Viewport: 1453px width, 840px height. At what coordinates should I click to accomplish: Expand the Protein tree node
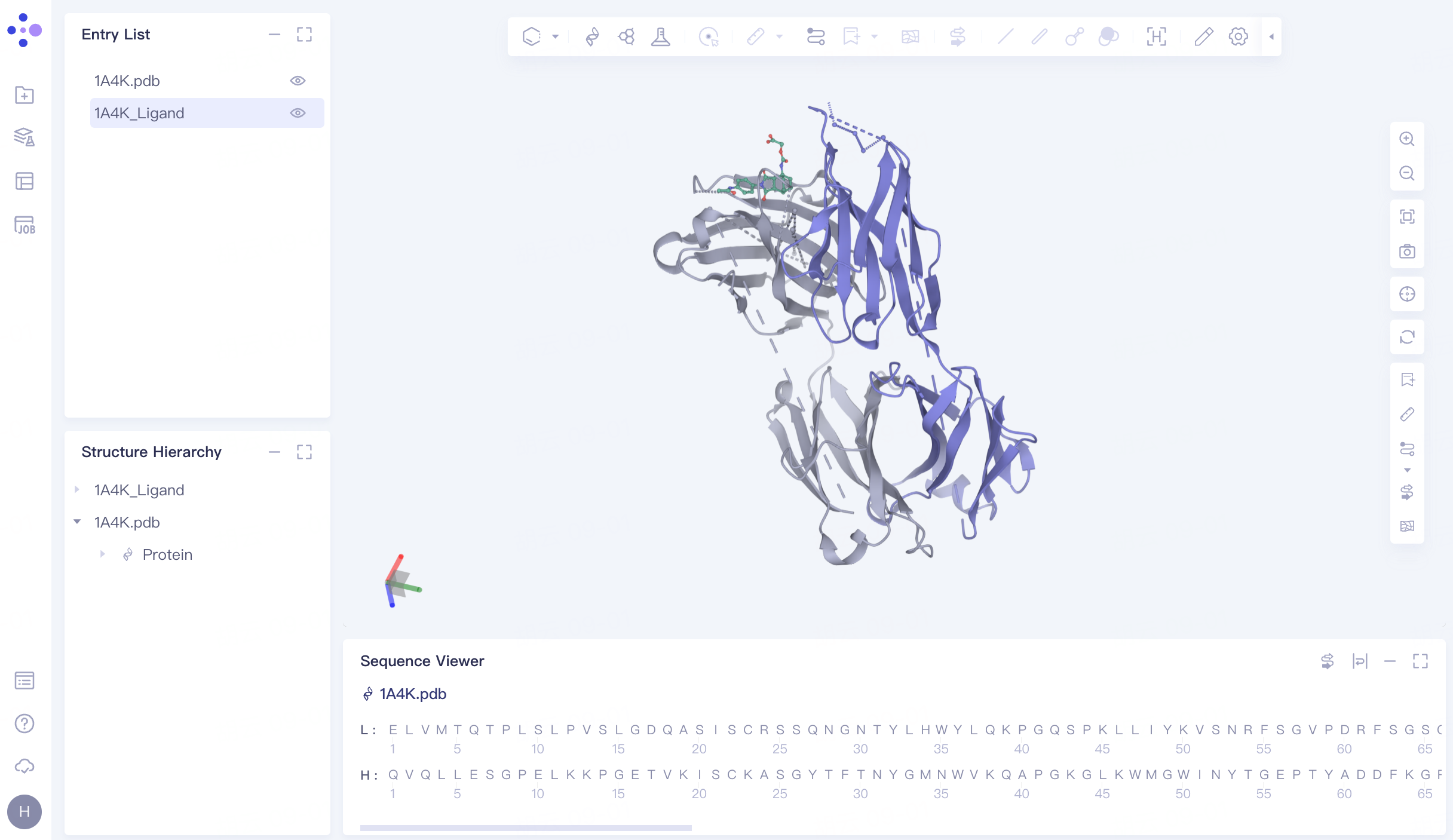(102, 554)
